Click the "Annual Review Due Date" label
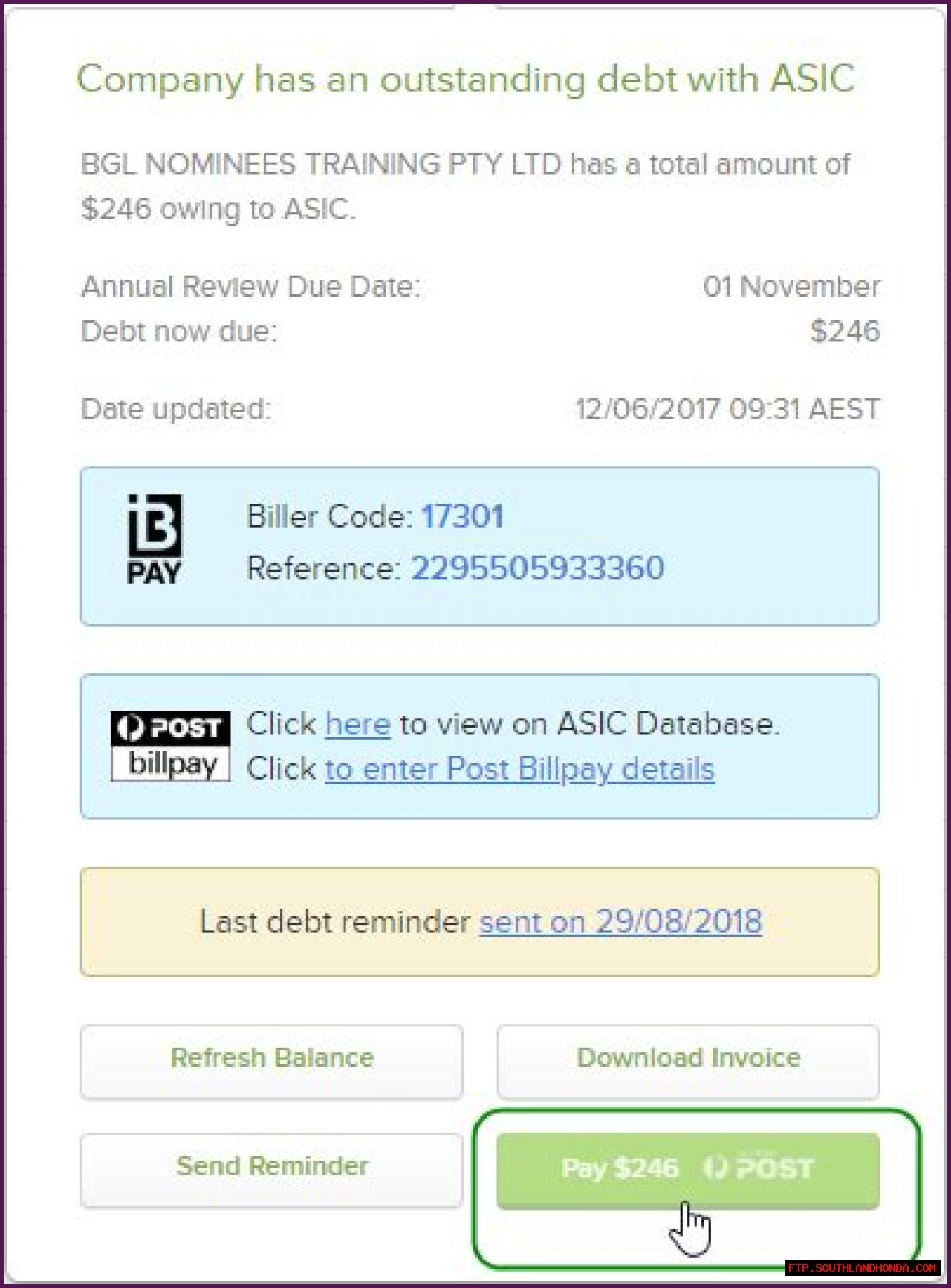This screenshot has height=1288, width=951. point(250,287)
